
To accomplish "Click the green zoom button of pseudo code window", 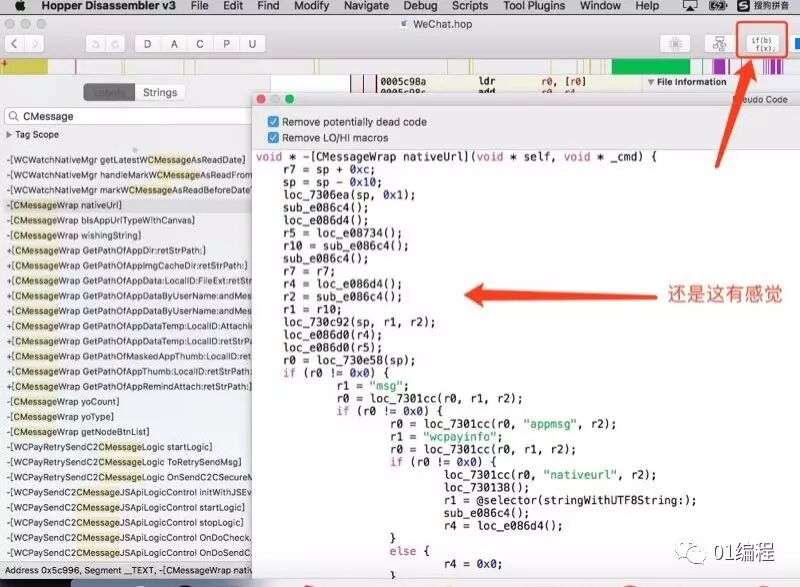I will tap(290, 99).
